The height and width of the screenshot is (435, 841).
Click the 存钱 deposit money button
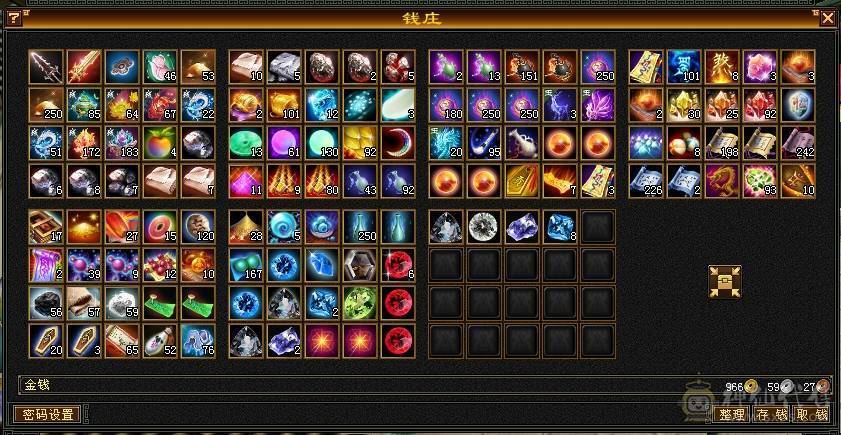click(772, 414)
